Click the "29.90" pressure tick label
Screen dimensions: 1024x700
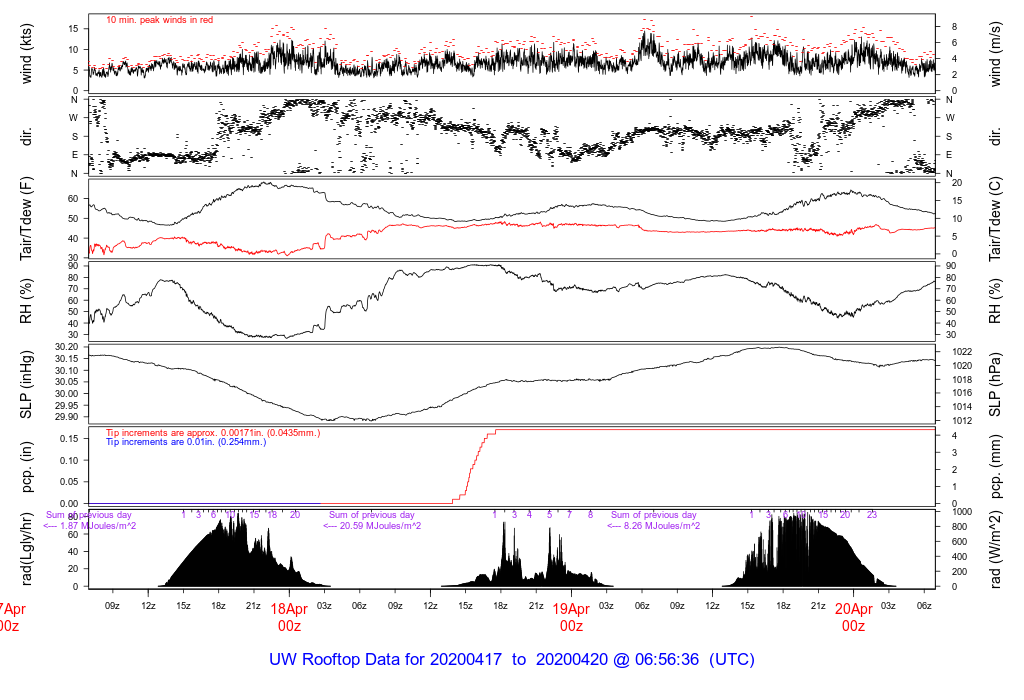tap(67, 417)
